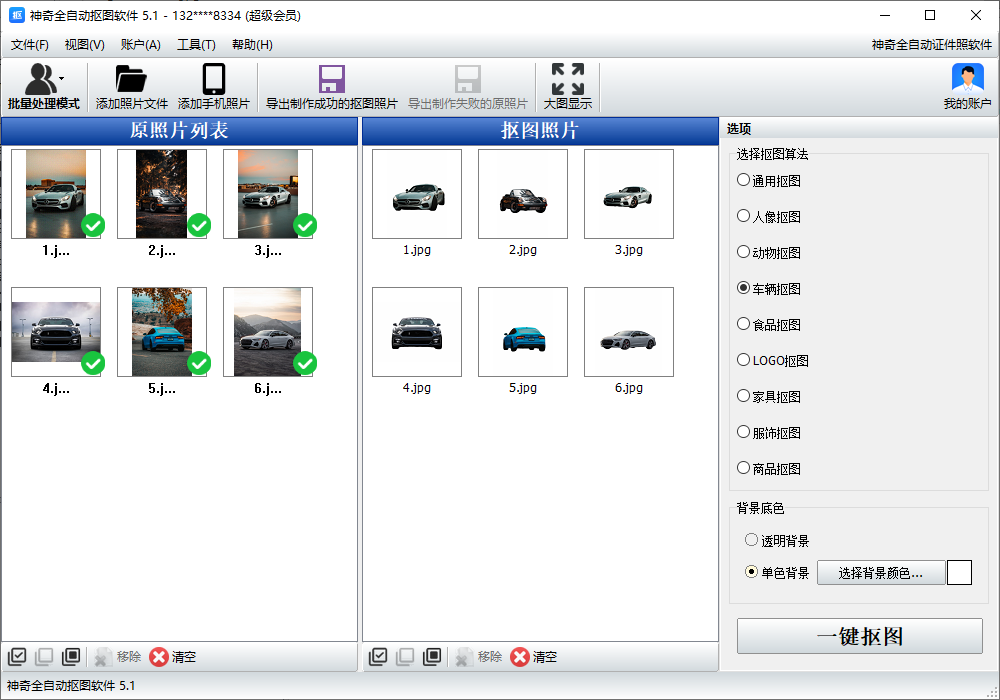Screen dimensions: 1000x700
Task: Click the 添加手机照片 phone icon
Action: tap(213, 80)
